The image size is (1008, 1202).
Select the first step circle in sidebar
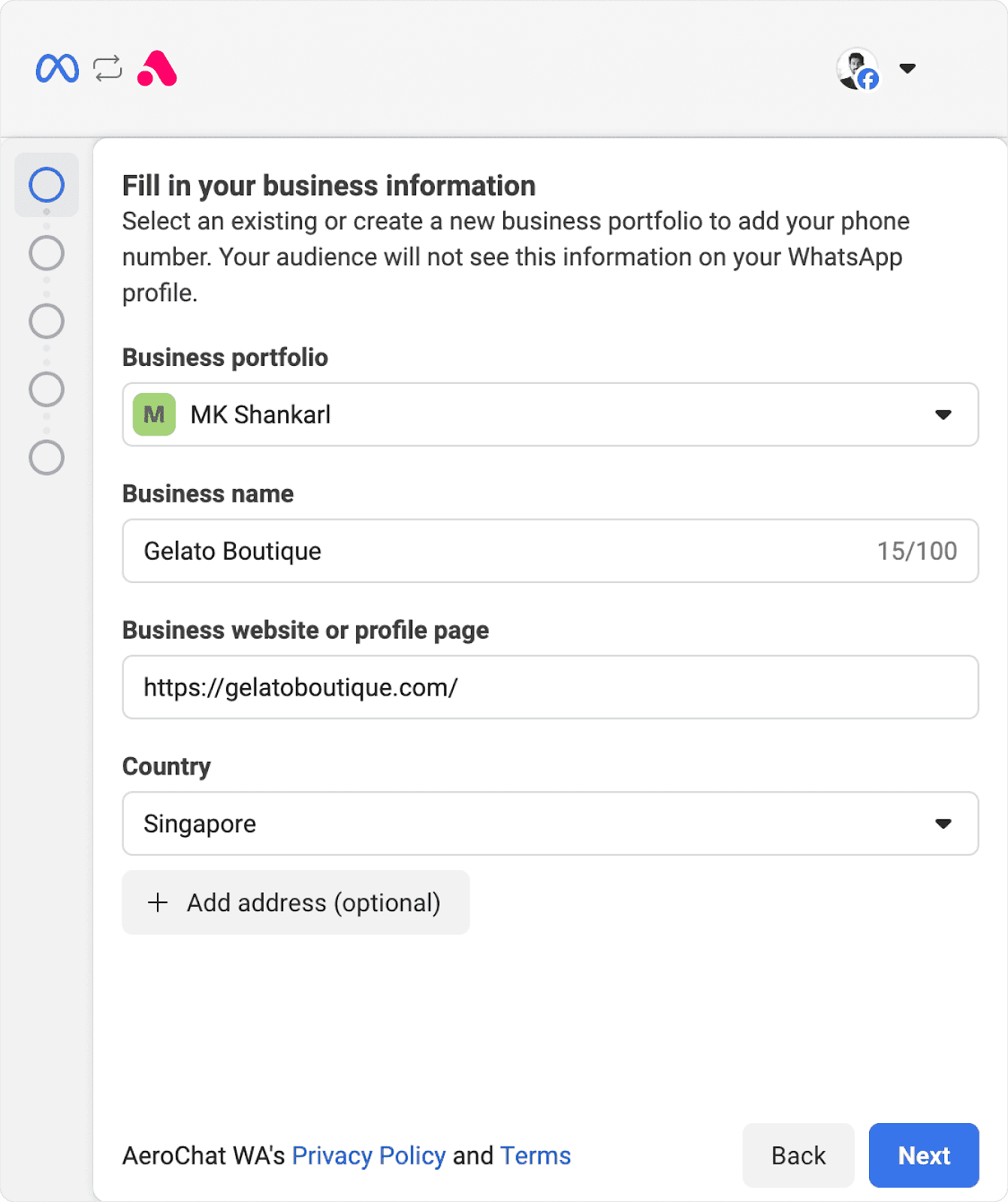pyautogui.click(x=47, y=185)
